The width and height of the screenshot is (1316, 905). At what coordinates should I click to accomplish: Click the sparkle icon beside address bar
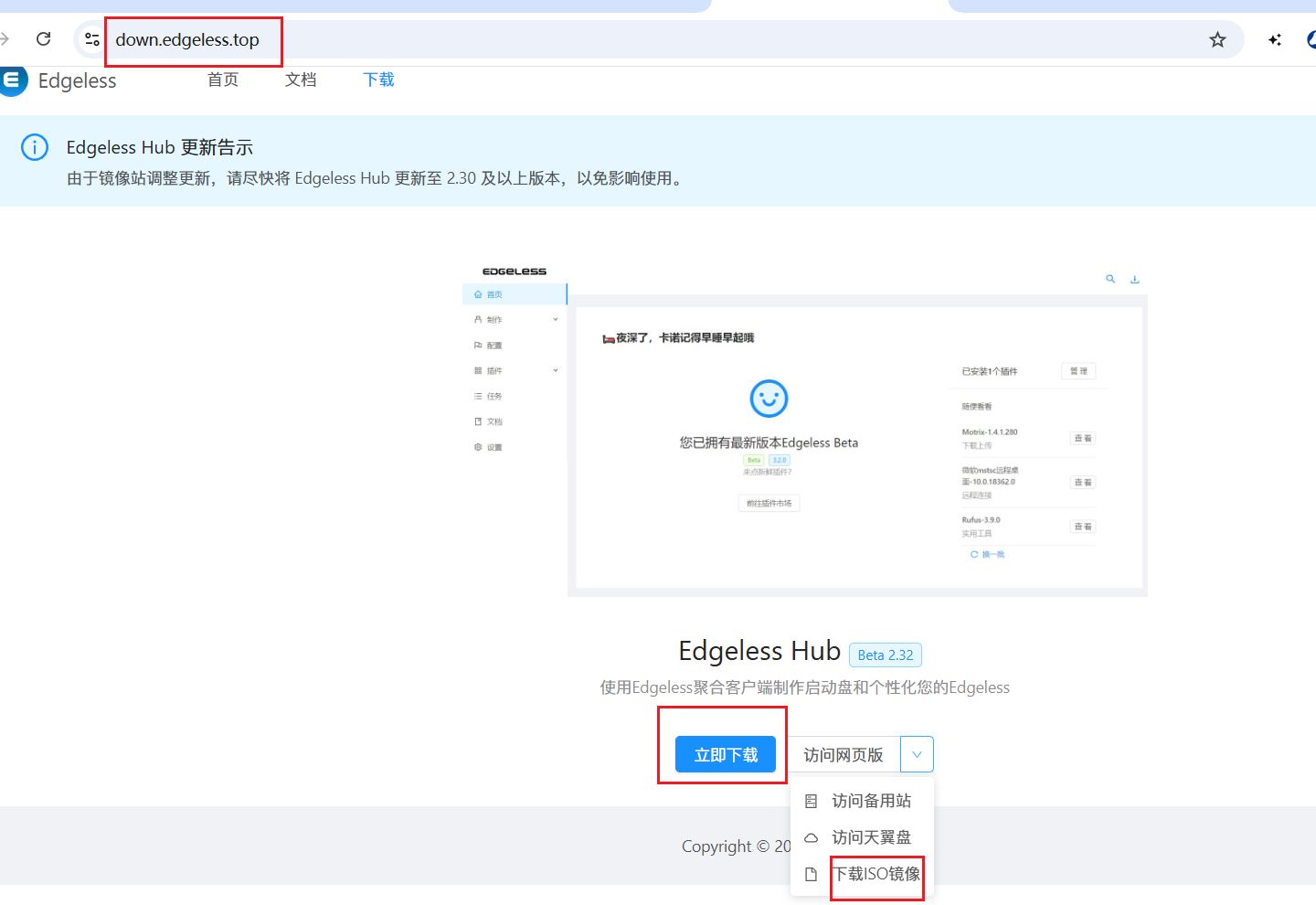[1275, 39]
